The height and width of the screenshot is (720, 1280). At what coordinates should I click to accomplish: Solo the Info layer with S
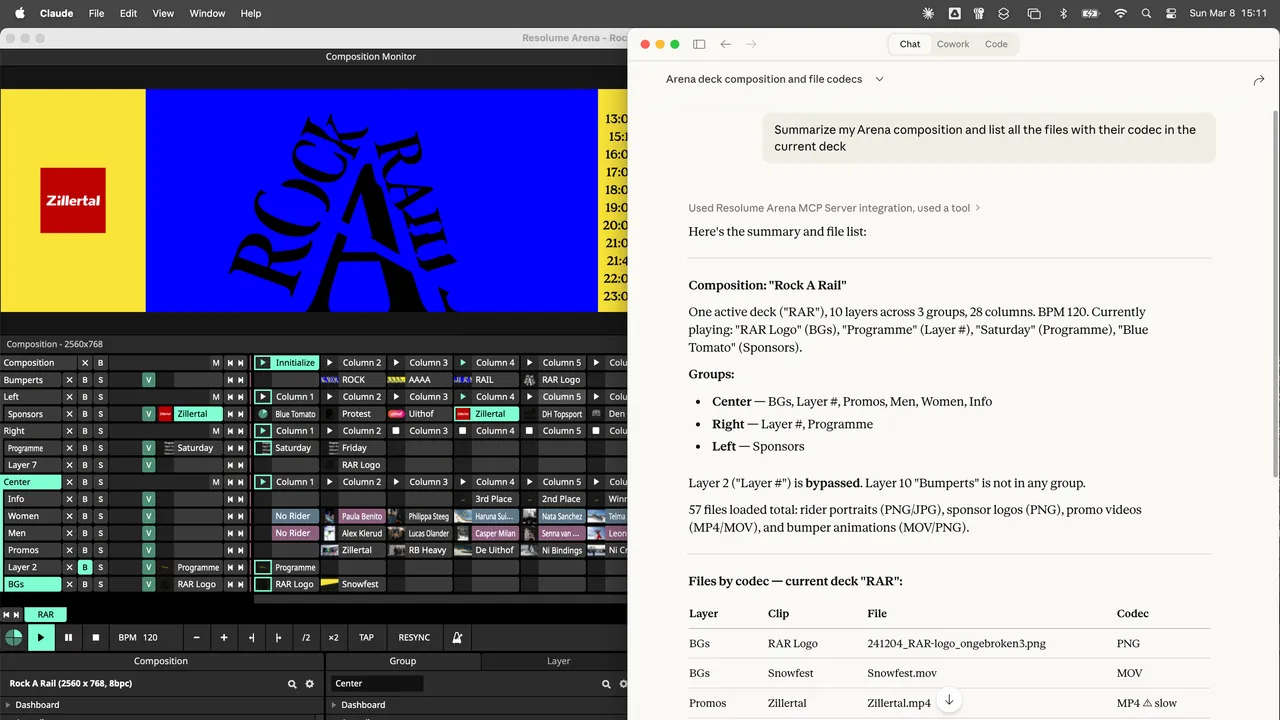coord(101,499)
